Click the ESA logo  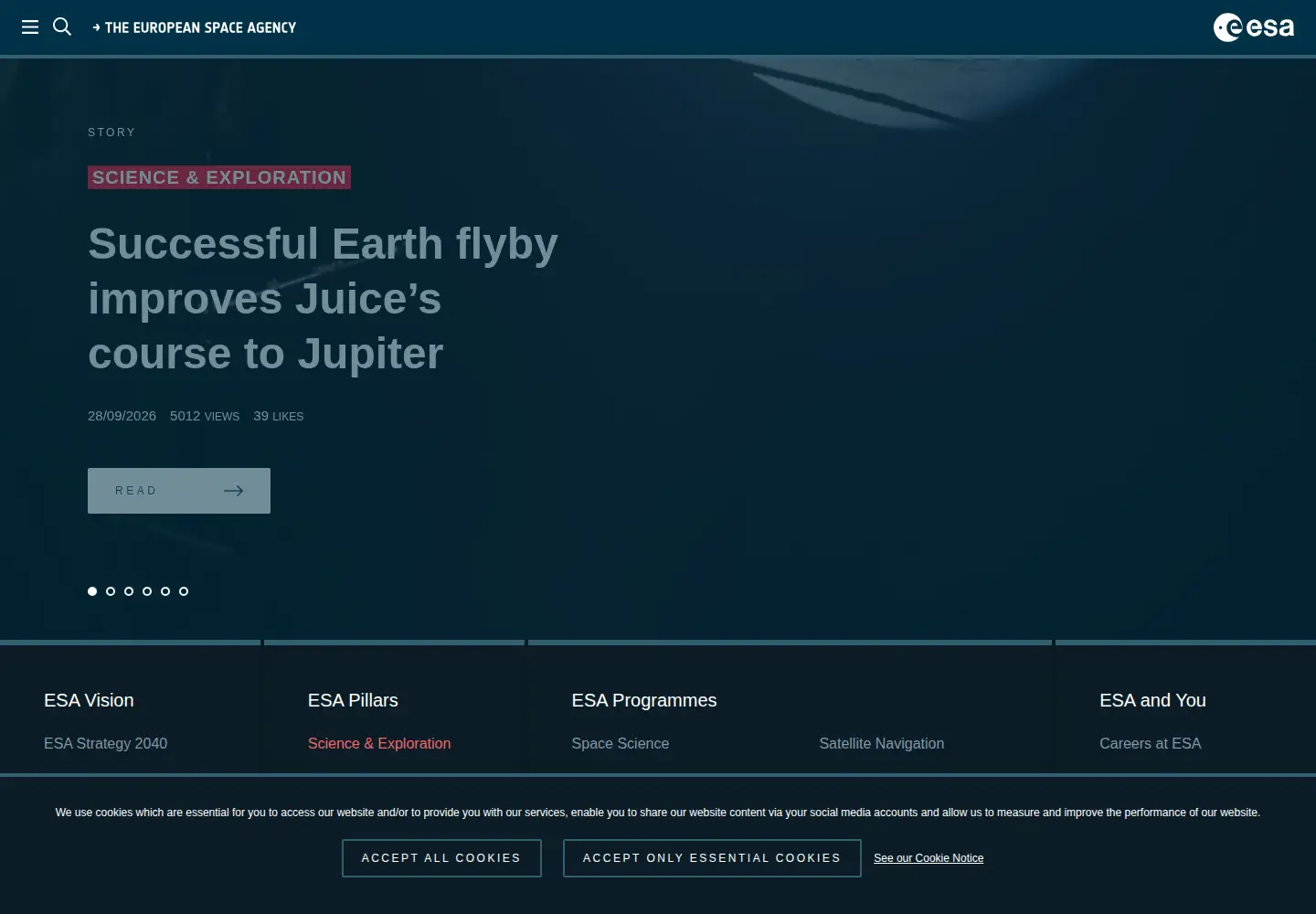click(1254, 27)
